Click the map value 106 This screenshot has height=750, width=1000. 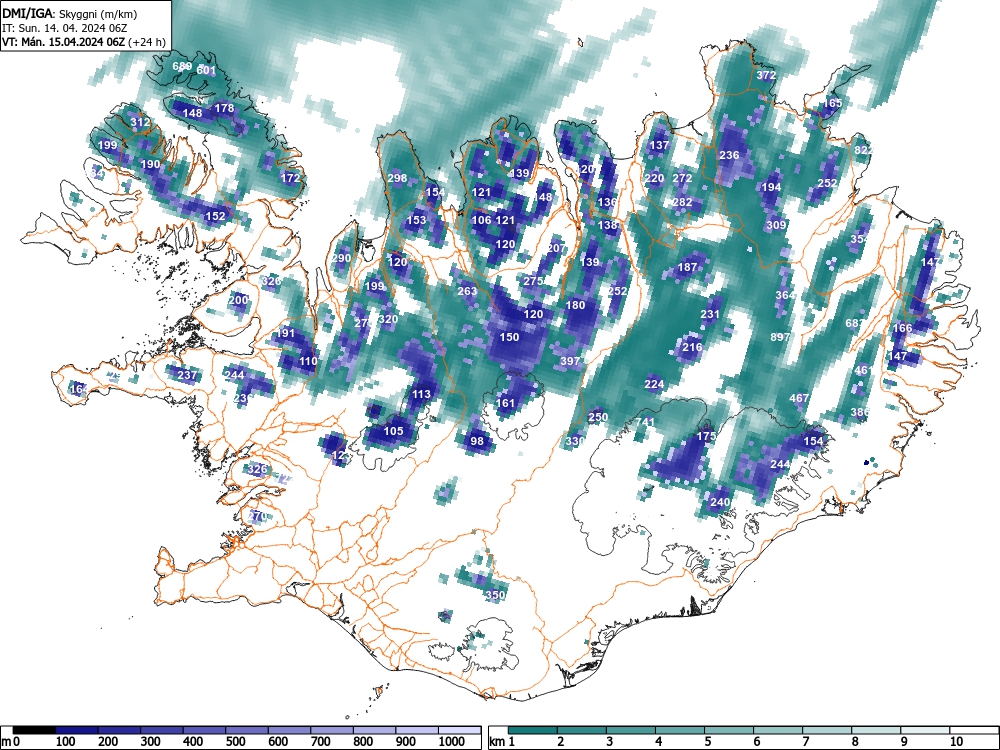[x=481, y=220]
